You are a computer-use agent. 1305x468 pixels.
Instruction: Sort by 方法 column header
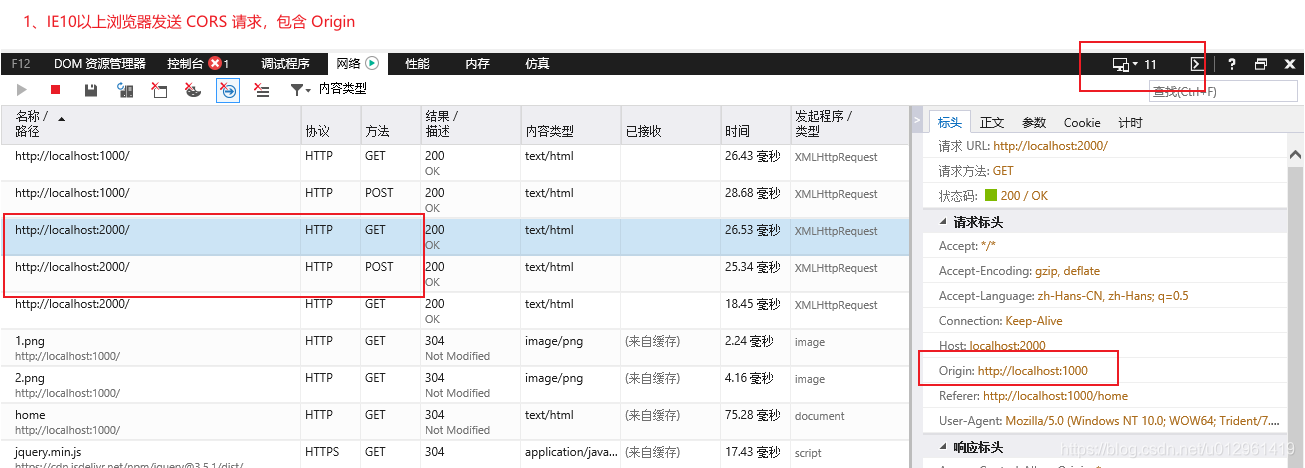click(x=391, y=124)
